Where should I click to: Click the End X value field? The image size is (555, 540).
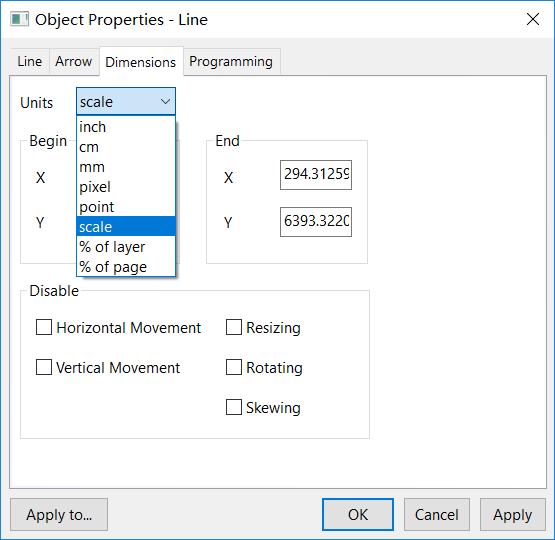coord(316,175)
